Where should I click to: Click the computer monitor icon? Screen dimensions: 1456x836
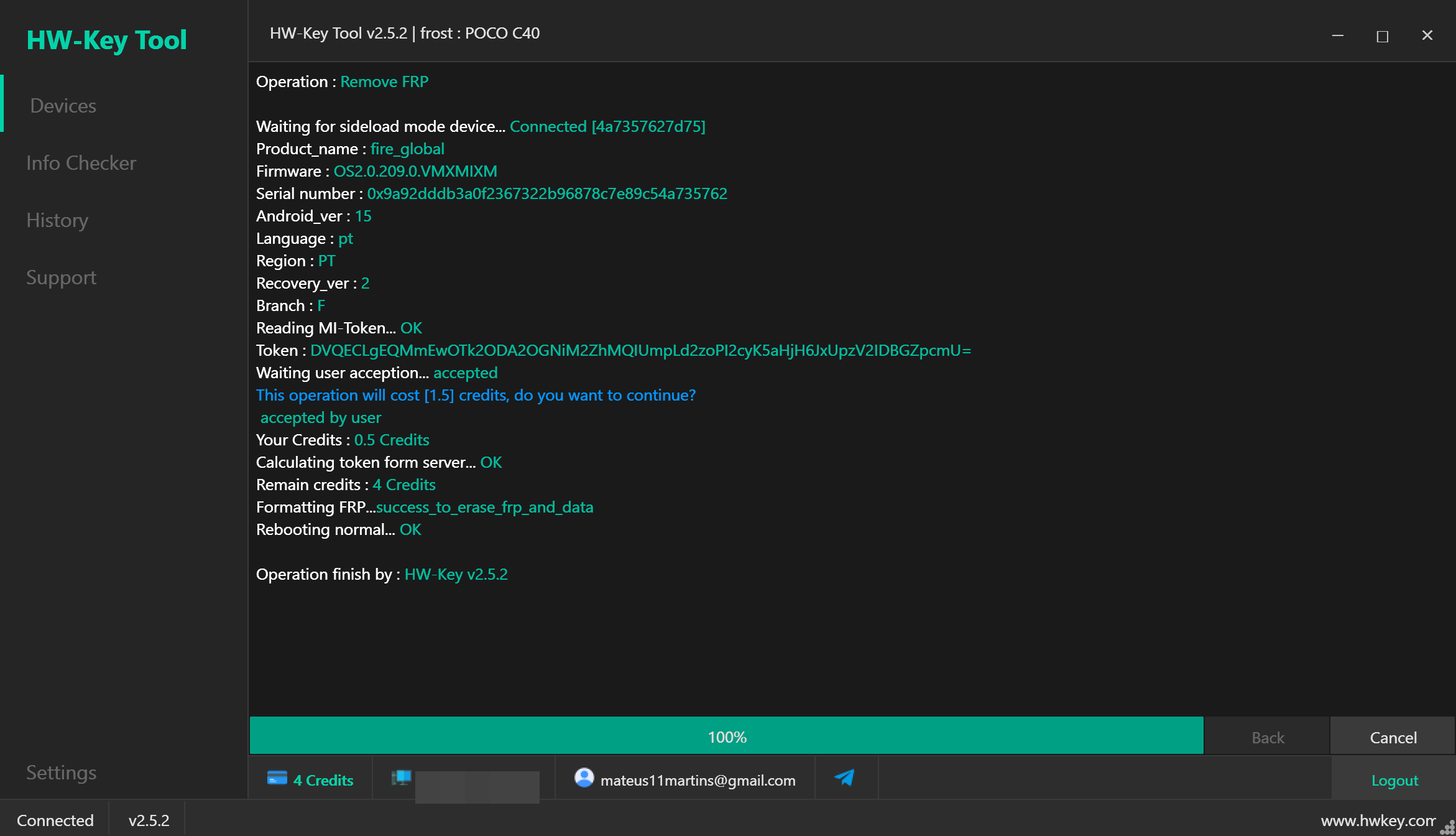coord(401,778)
